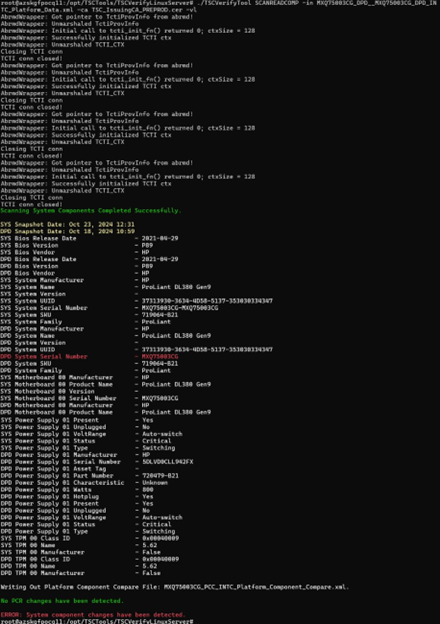This screenshot has height=624, width=440.
Task: Click 'DPD Power Supply 01 Status' row
Action: coord(86,525)
